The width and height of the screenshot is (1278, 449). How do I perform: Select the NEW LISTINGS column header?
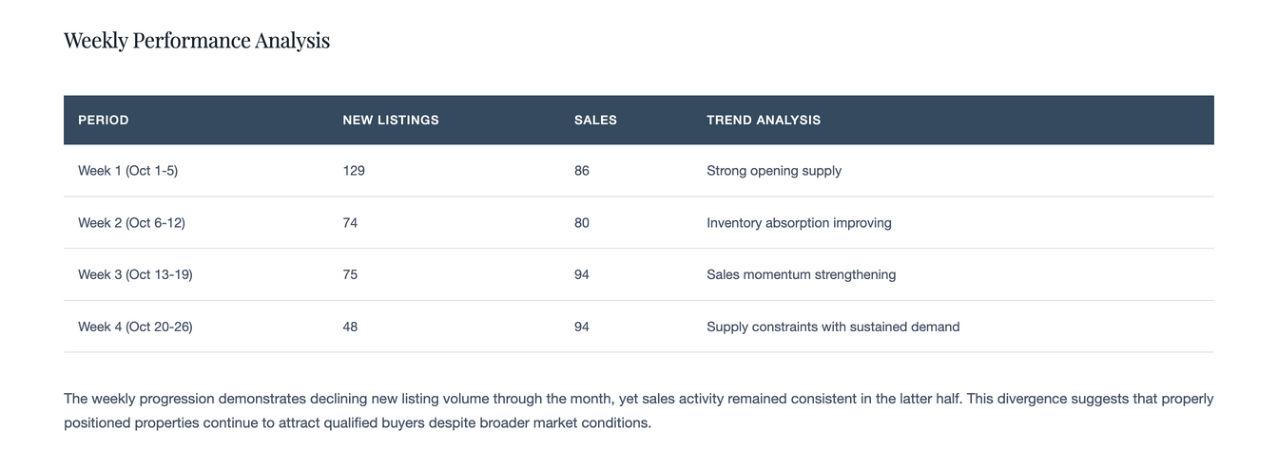390,120
